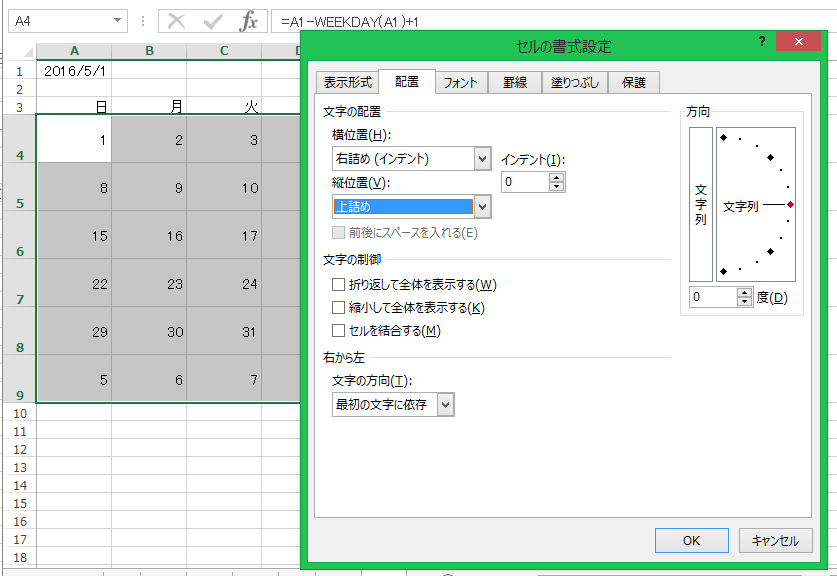The width and height of the screenshot is (837, 576).
Task: Open the 文字の方向 dropdown
Action: (x=446, y=404)
